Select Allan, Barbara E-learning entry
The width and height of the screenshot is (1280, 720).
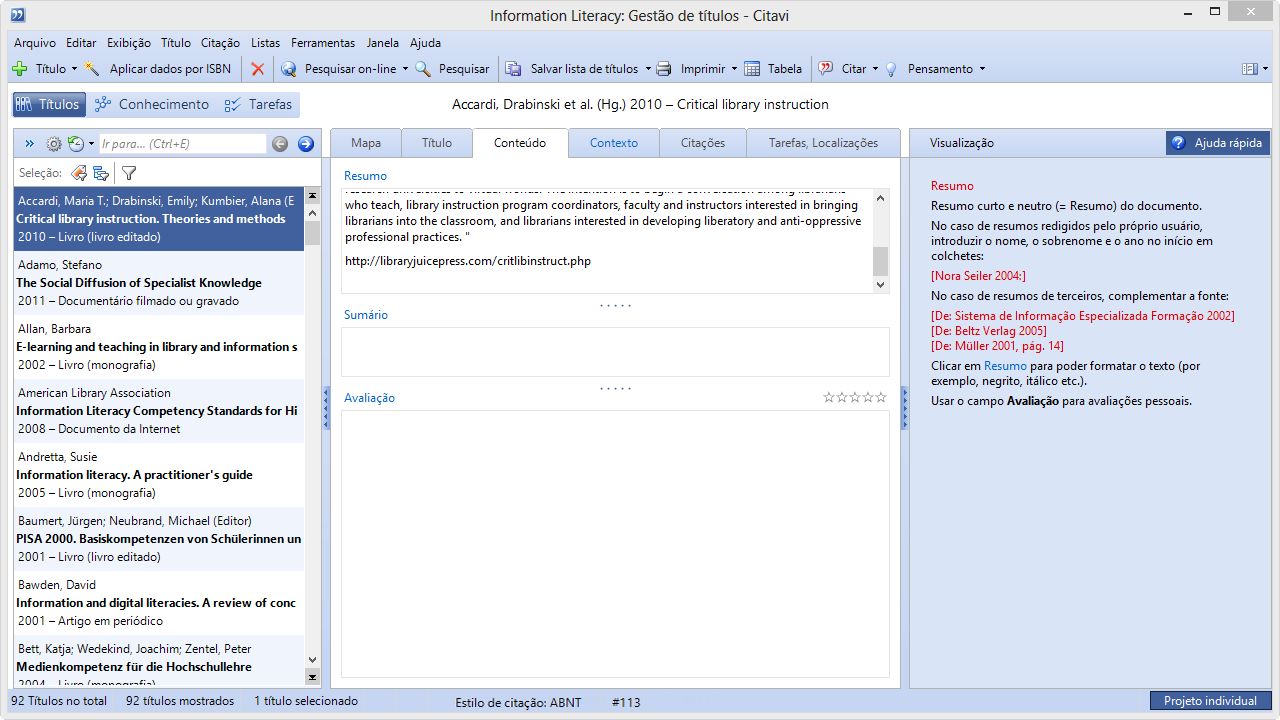(x=159, y=347)
